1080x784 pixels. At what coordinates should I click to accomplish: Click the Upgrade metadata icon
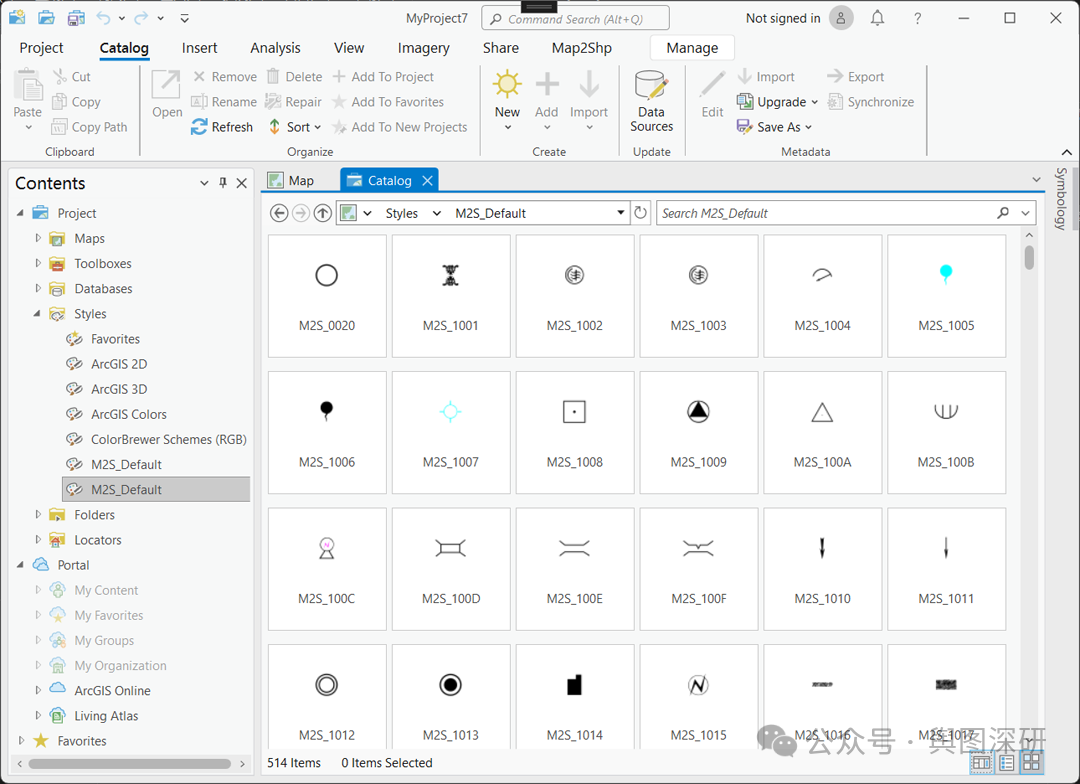(745, 102)
